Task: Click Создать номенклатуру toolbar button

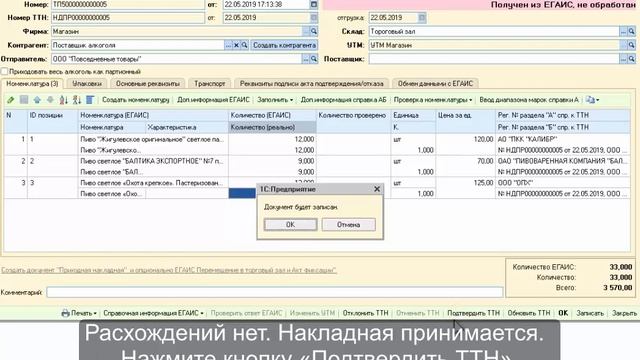Action: pos(136,100)
